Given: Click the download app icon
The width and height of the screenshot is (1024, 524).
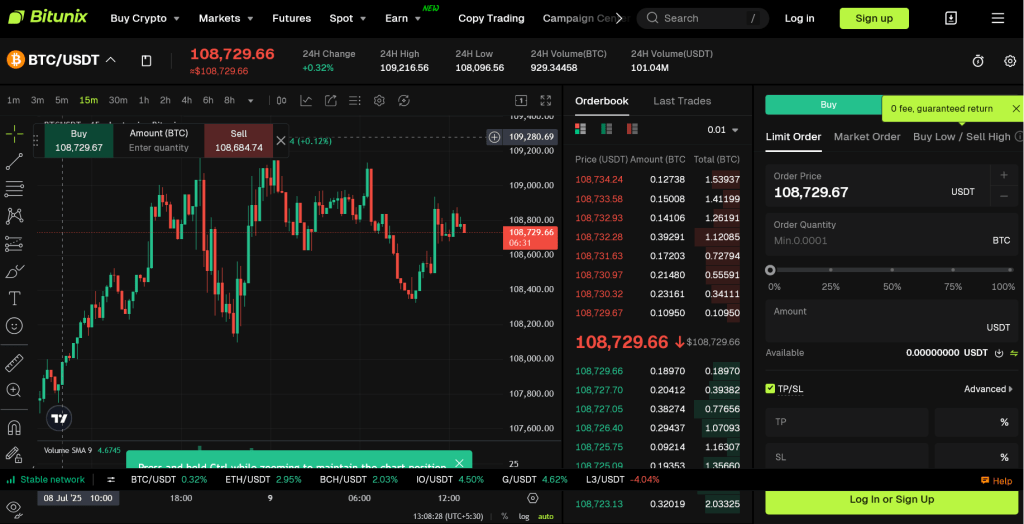Looking at the screenshot, I should click(951, 18).
